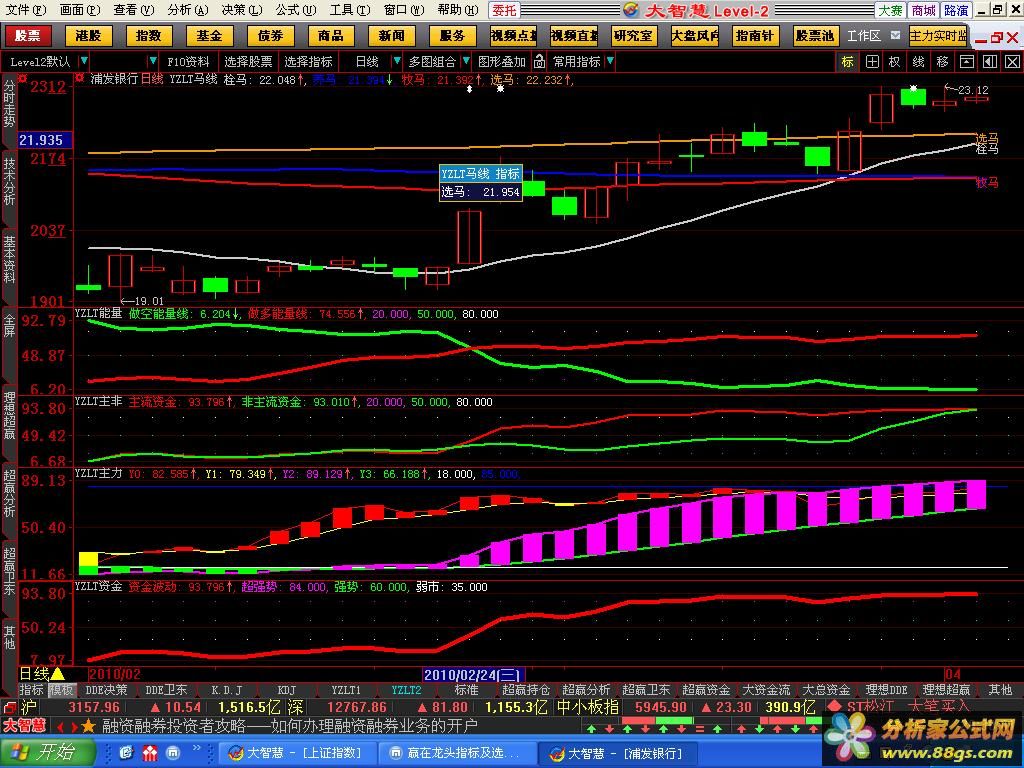Select the 新闻 toolbar button
This screenshot has height=768, width=1024.
391,36
